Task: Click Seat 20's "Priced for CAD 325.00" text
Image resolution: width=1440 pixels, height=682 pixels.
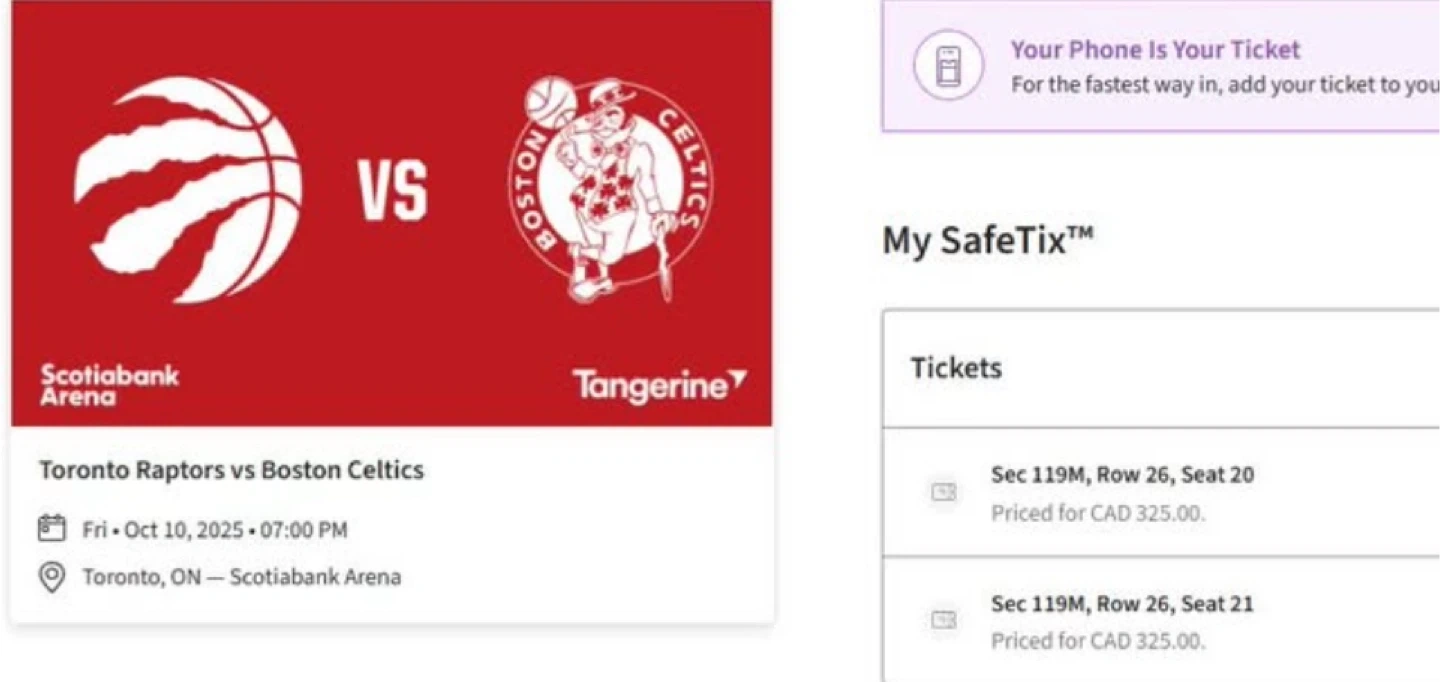Action: pos(1098,514)
